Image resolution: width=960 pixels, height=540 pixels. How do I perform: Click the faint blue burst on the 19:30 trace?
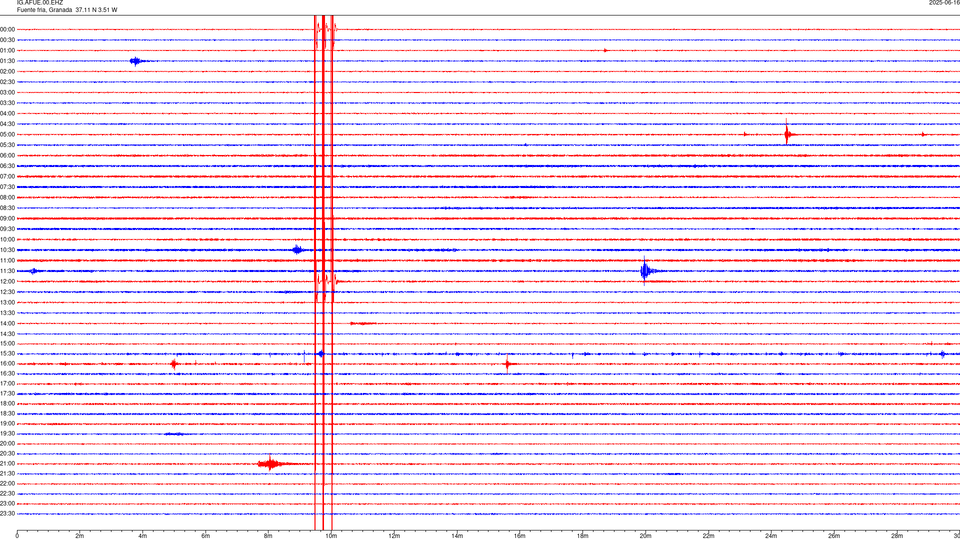click(174, 434)
